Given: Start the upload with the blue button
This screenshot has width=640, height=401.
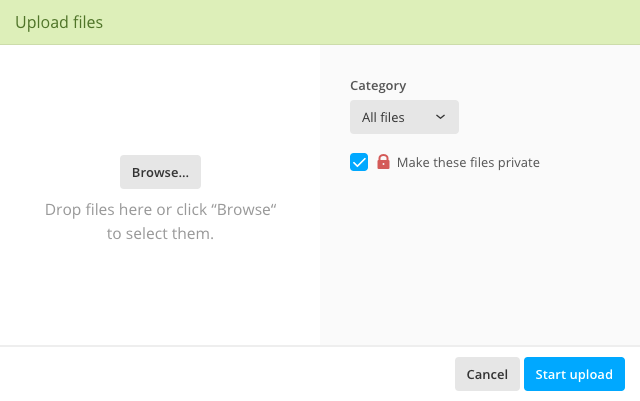Looking at the screenshot, I should pos(574,374).
